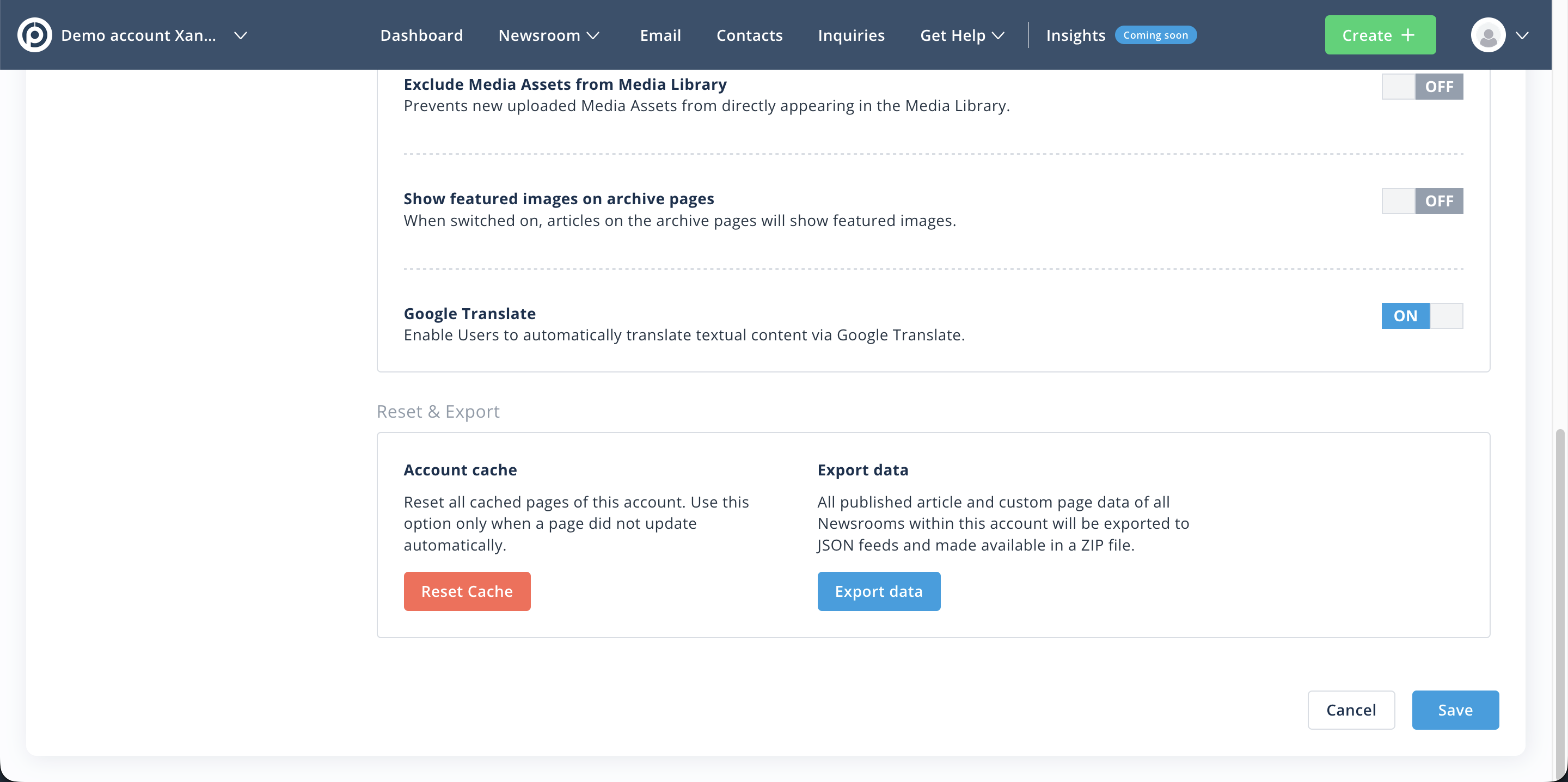Enable Show featured images on archive pages
This screenshot has width=1568, height=782.
pyautogui.click(x=1422, y=201)
